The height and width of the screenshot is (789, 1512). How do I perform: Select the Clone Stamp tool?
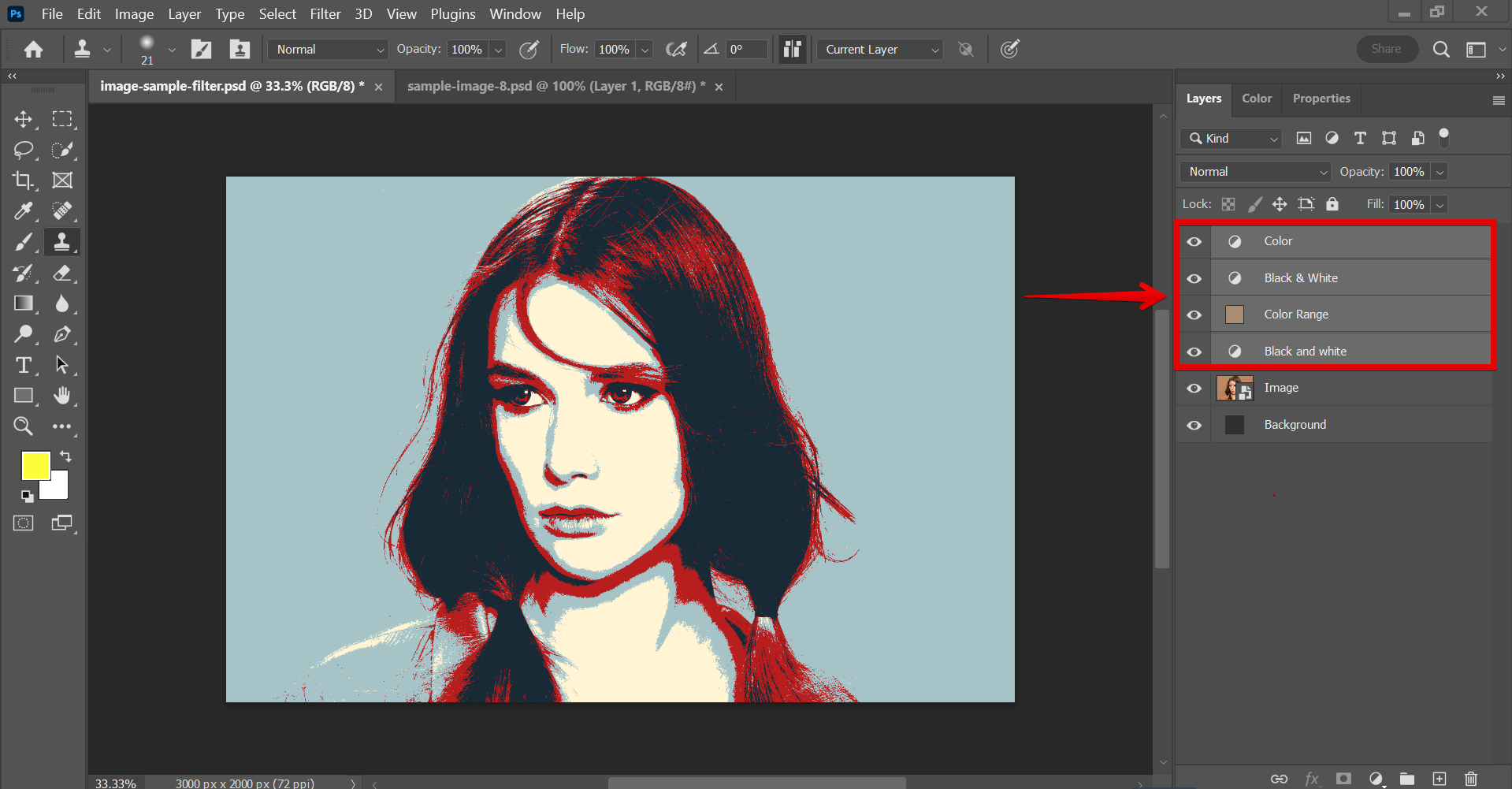point(62,242)
